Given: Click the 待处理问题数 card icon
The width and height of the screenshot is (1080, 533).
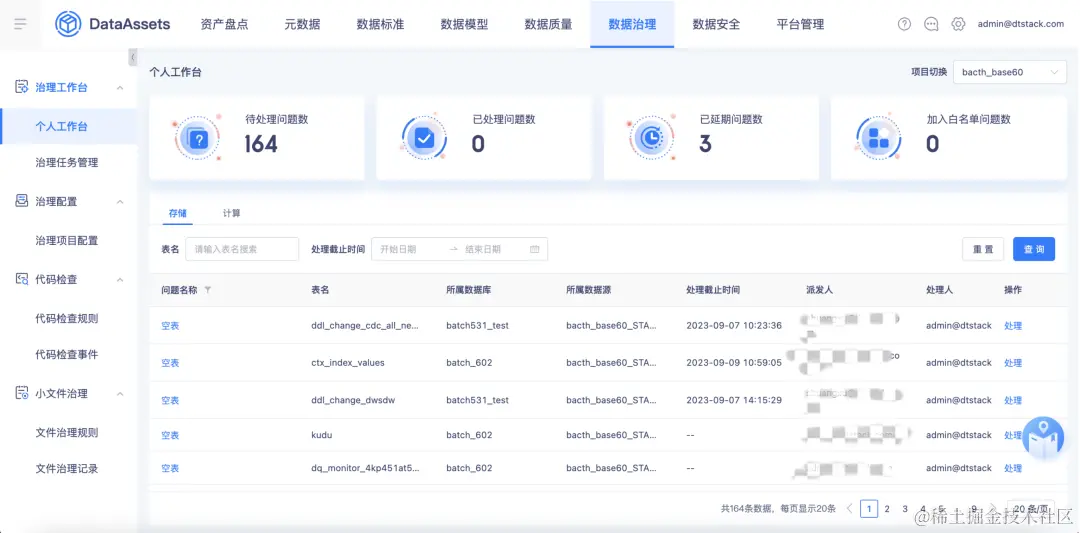Looking at the screenshot, I should (197, 138).
